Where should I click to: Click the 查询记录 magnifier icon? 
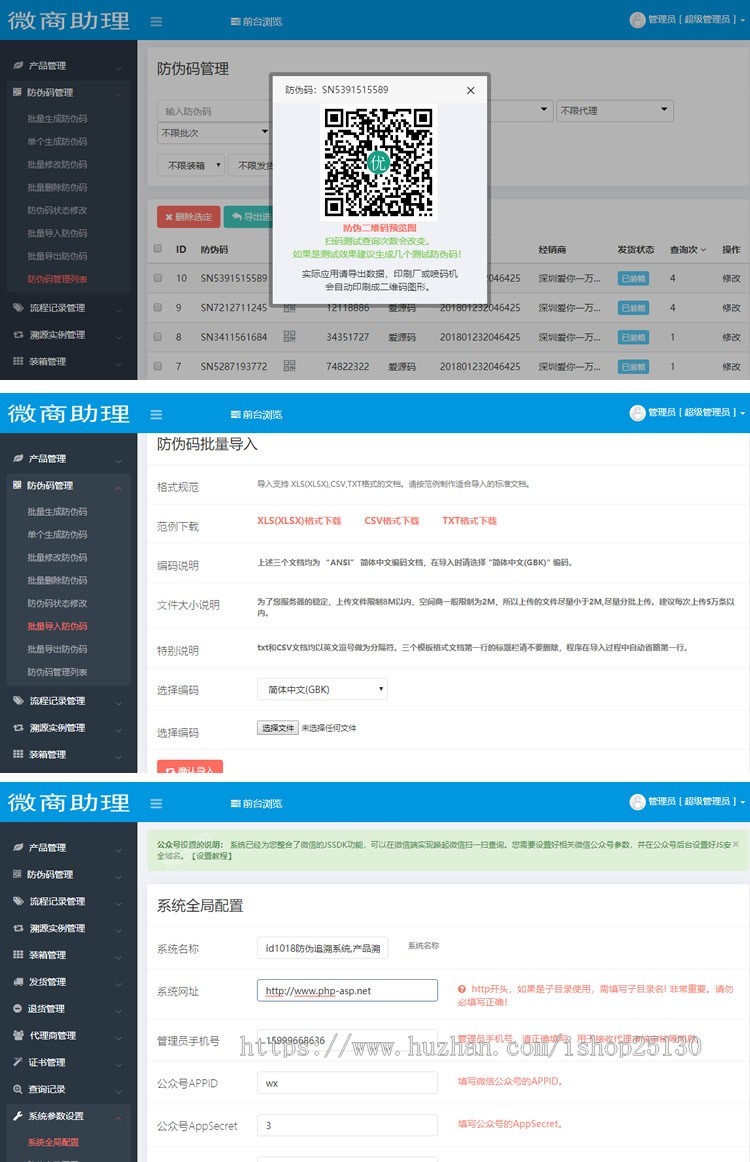18,1089
